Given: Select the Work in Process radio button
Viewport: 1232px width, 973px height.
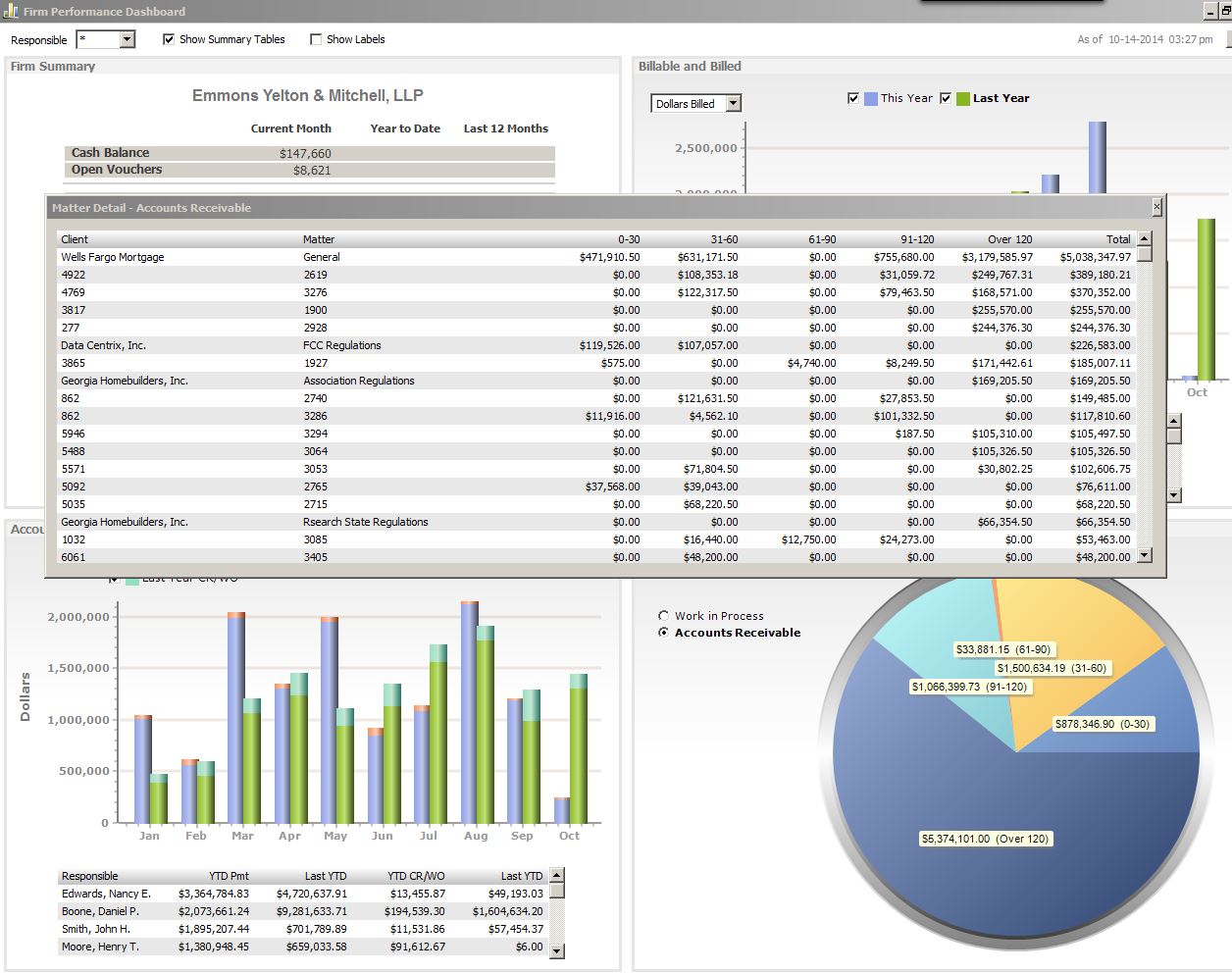Looking at the screenshot, I should point(664,616).
